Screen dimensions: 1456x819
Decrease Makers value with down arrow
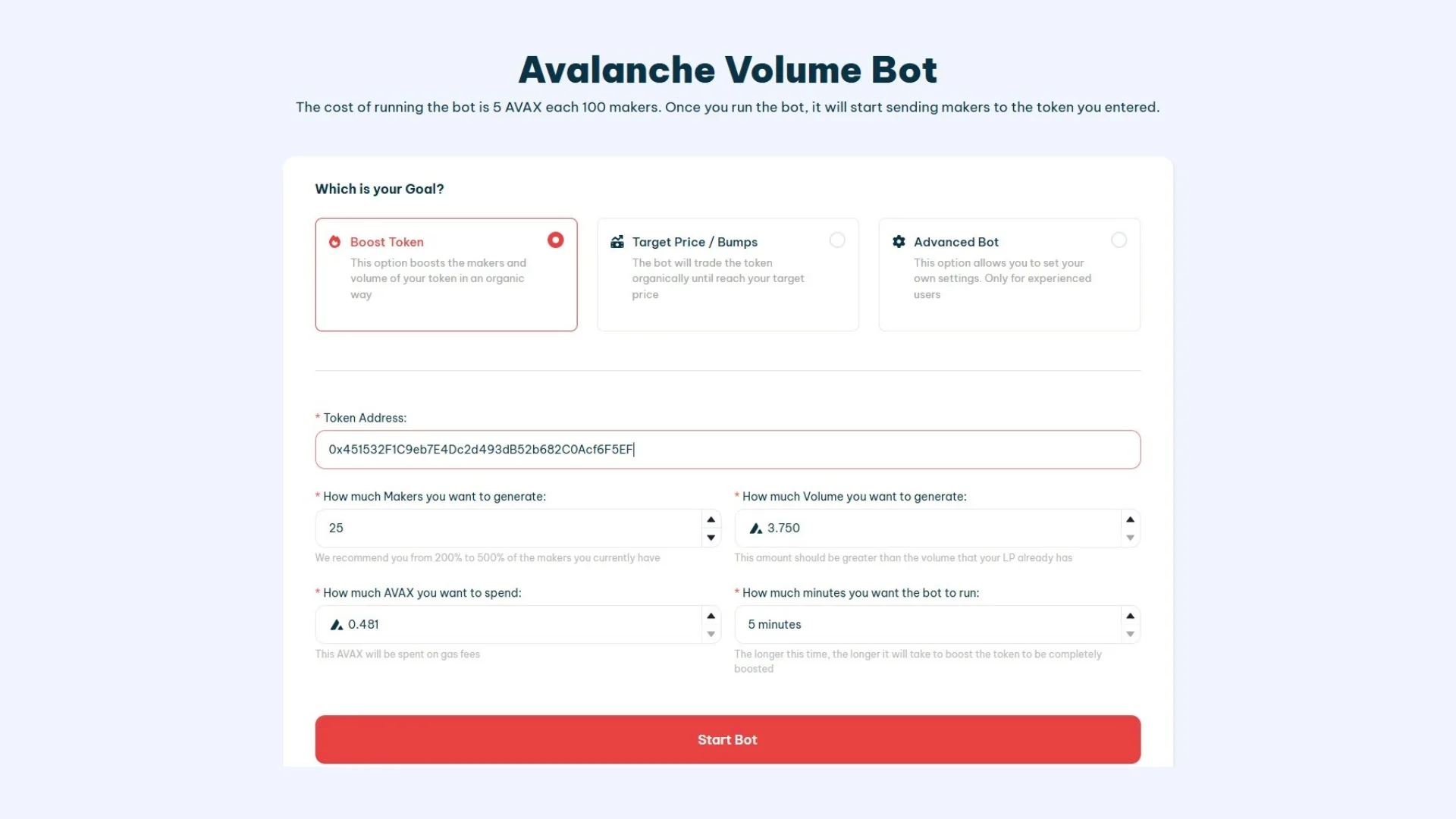(711, 538)
